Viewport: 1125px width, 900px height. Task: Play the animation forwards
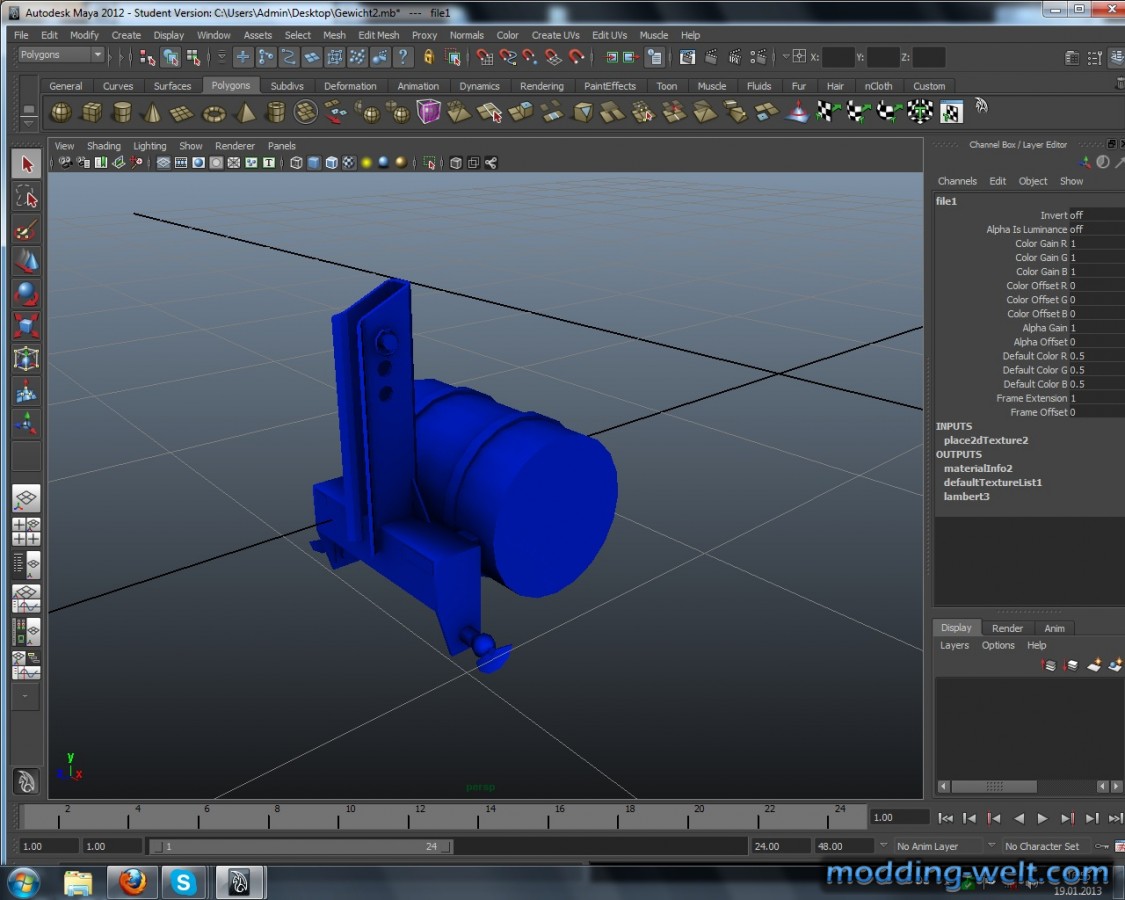point(1042,818)
